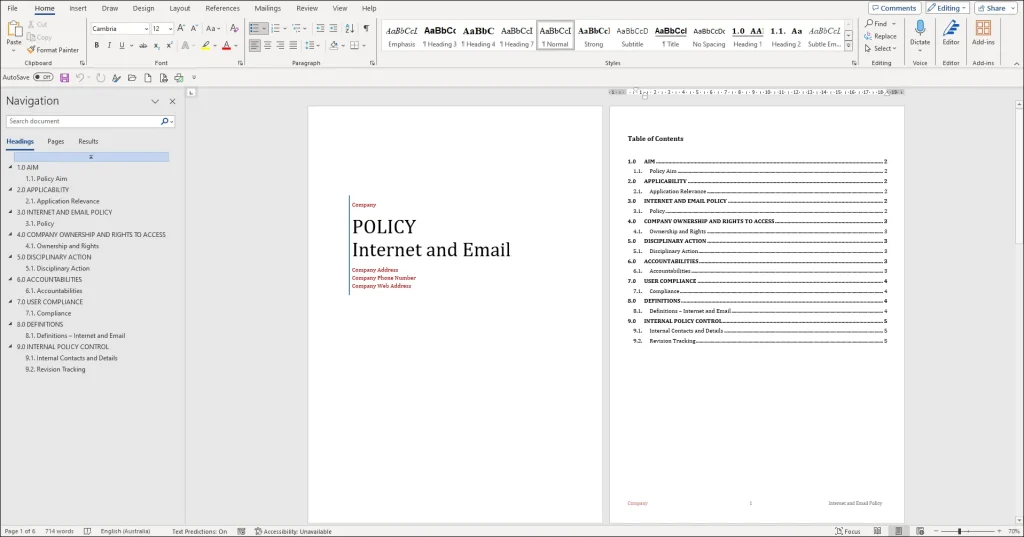This screenshot has width=1024, height=537.
Task: Select 8.1. Definitions – Internet and Email heading
Action: [75, 335]
